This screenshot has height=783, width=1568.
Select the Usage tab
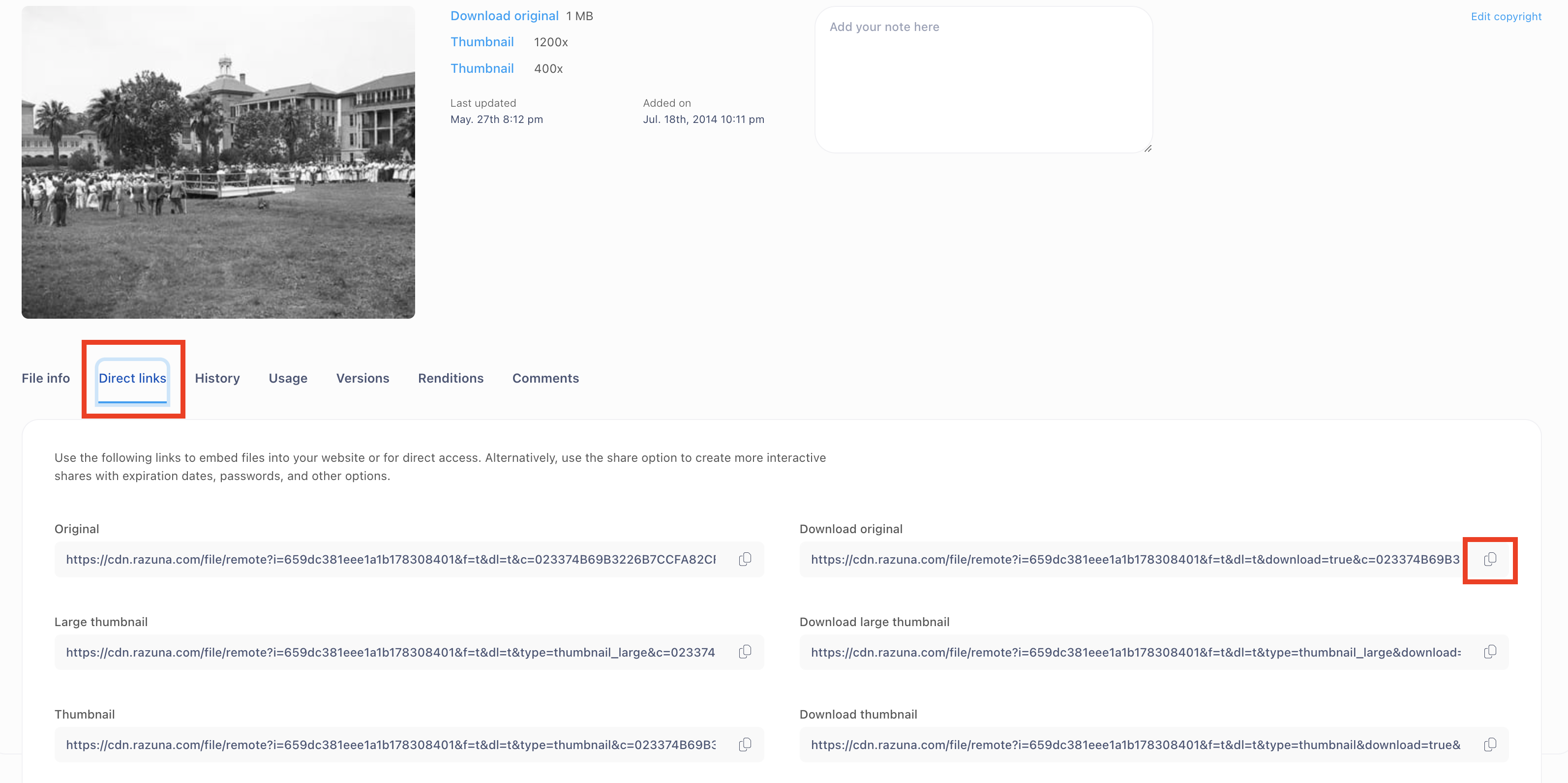[287, 378]
